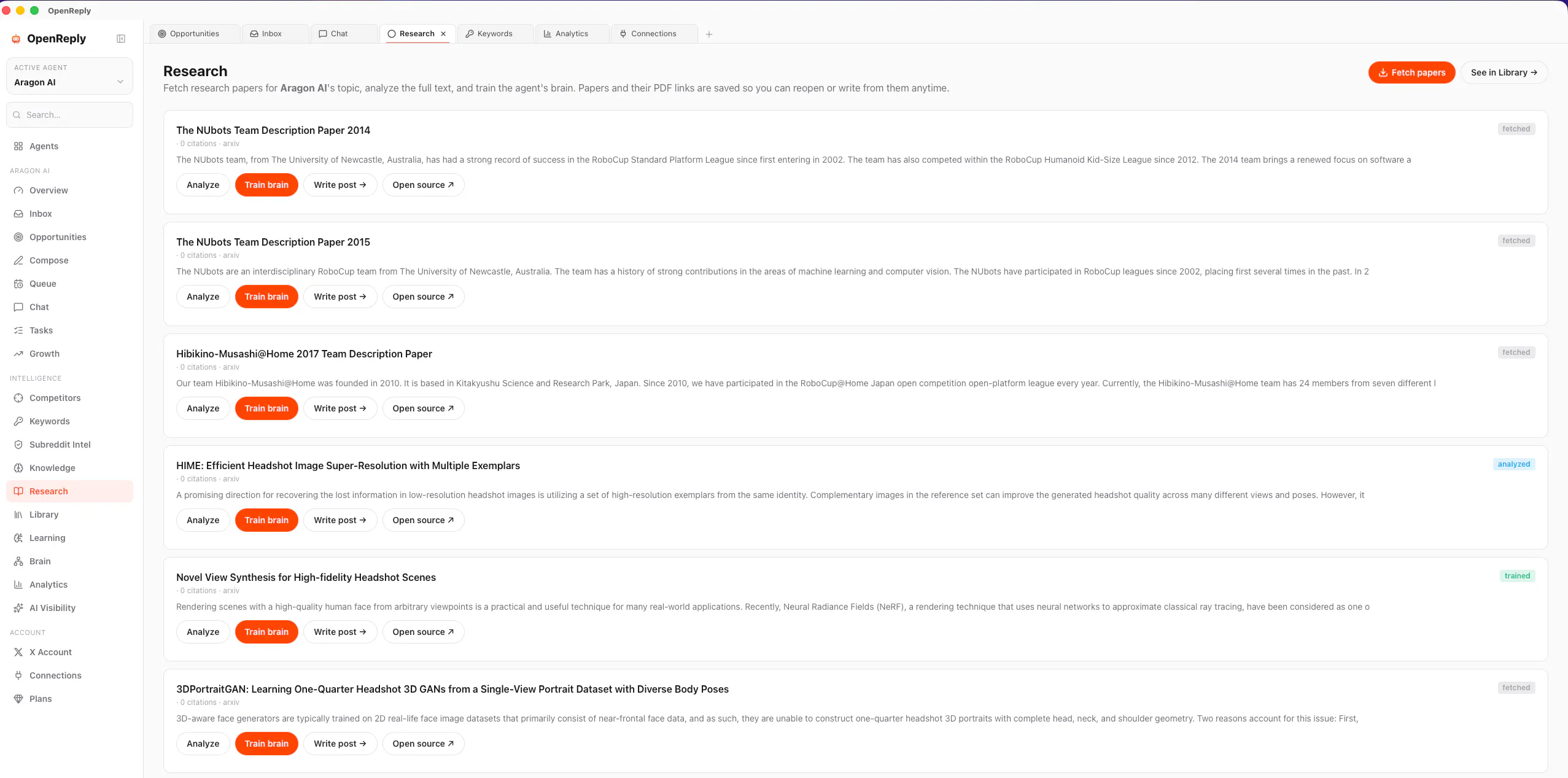The width and height of the screenshot is (1568, 778).
Task: Expand the Active Agent Aragon AI dropdown
Action: (69, 76)
